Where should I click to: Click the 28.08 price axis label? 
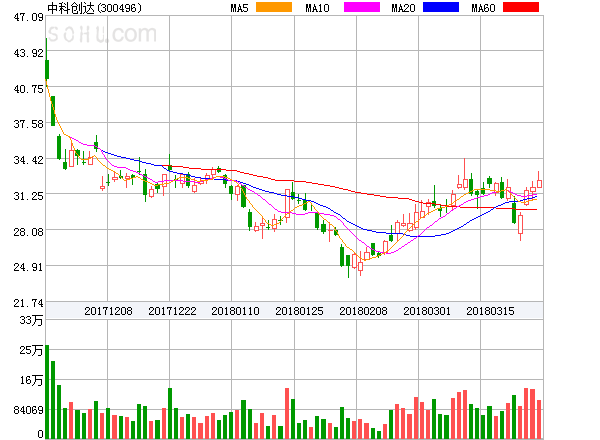29,231
